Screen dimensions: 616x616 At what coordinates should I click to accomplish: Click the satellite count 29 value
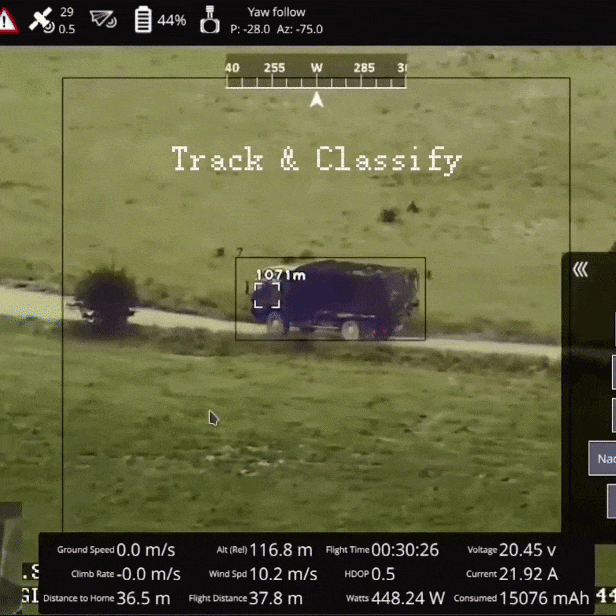[x=67, y=12]
